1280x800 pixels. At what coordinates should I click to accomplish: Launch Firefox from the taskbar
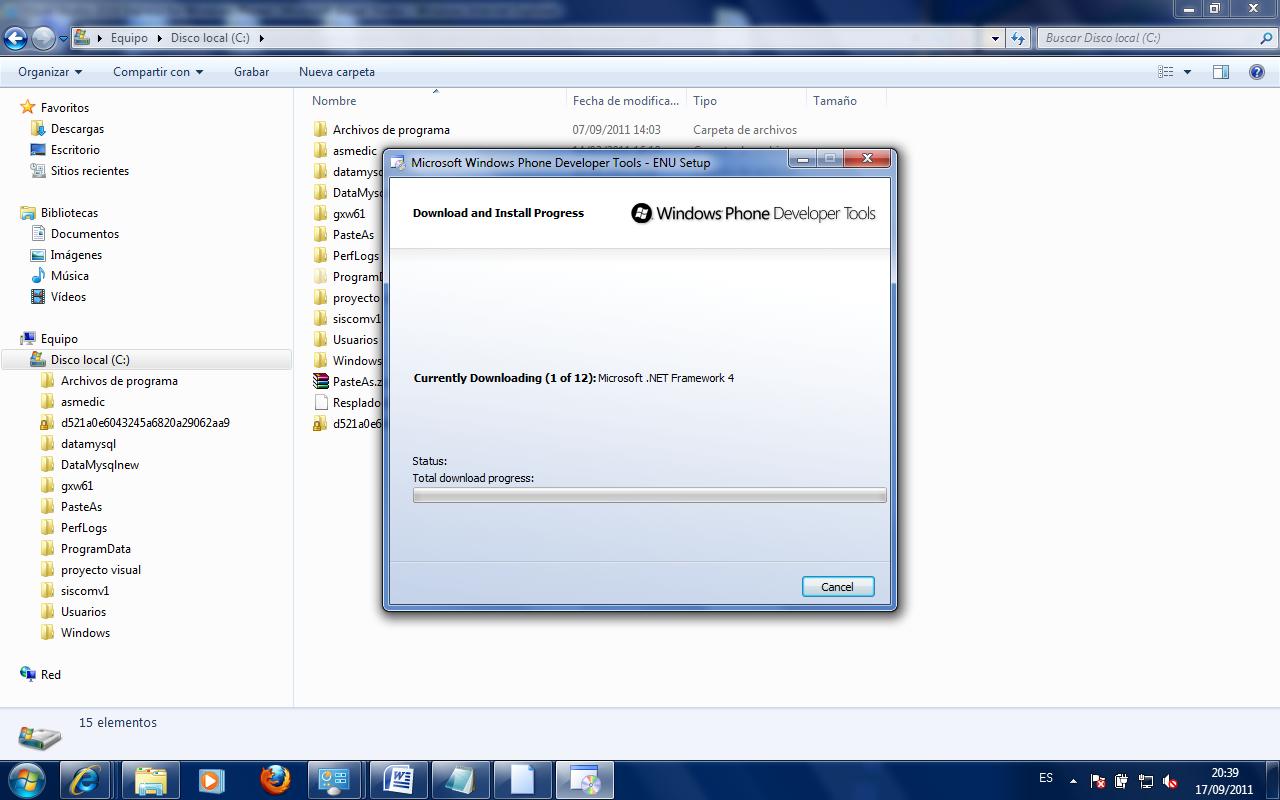point(275,780)
